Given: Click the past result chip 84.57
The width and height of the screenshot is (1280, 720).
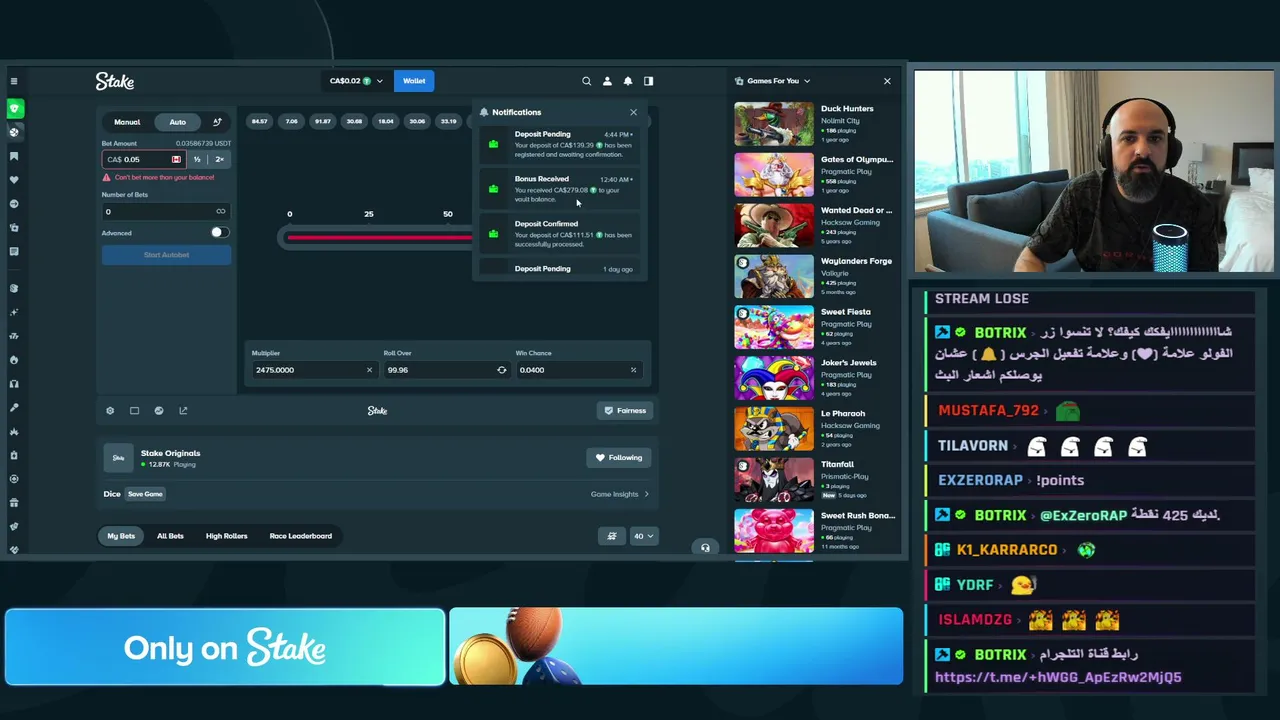Looking at the screenshot, I should tap(259, 122).
